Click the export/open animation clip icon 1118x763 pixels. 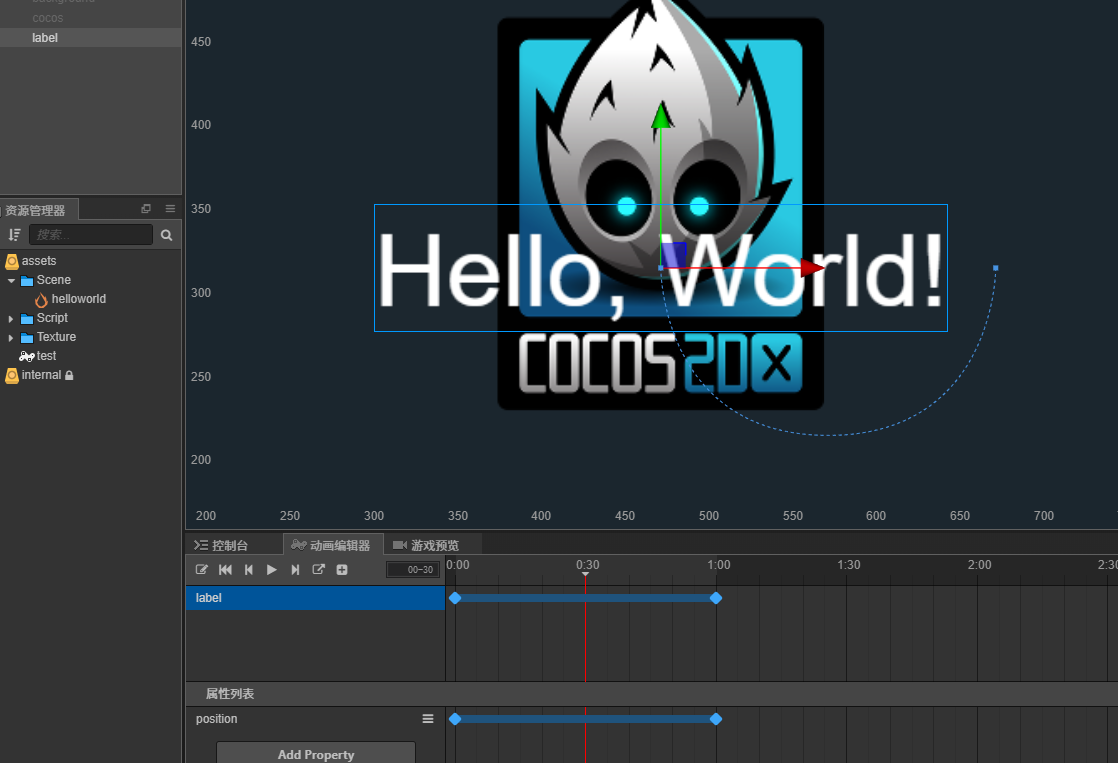point(319,569)
